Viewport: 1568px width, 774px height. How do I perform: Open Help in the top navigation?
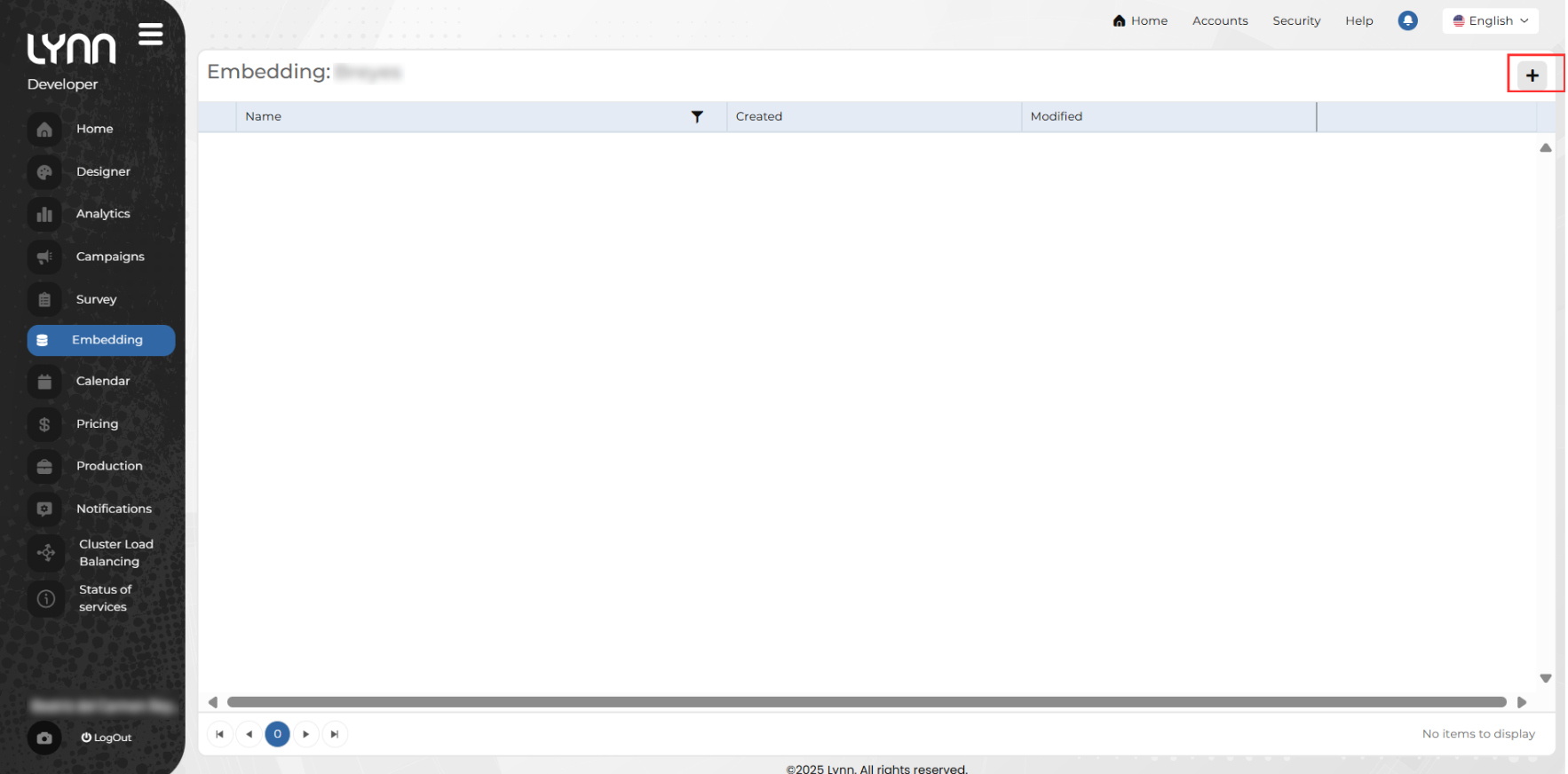point(1358,20)
